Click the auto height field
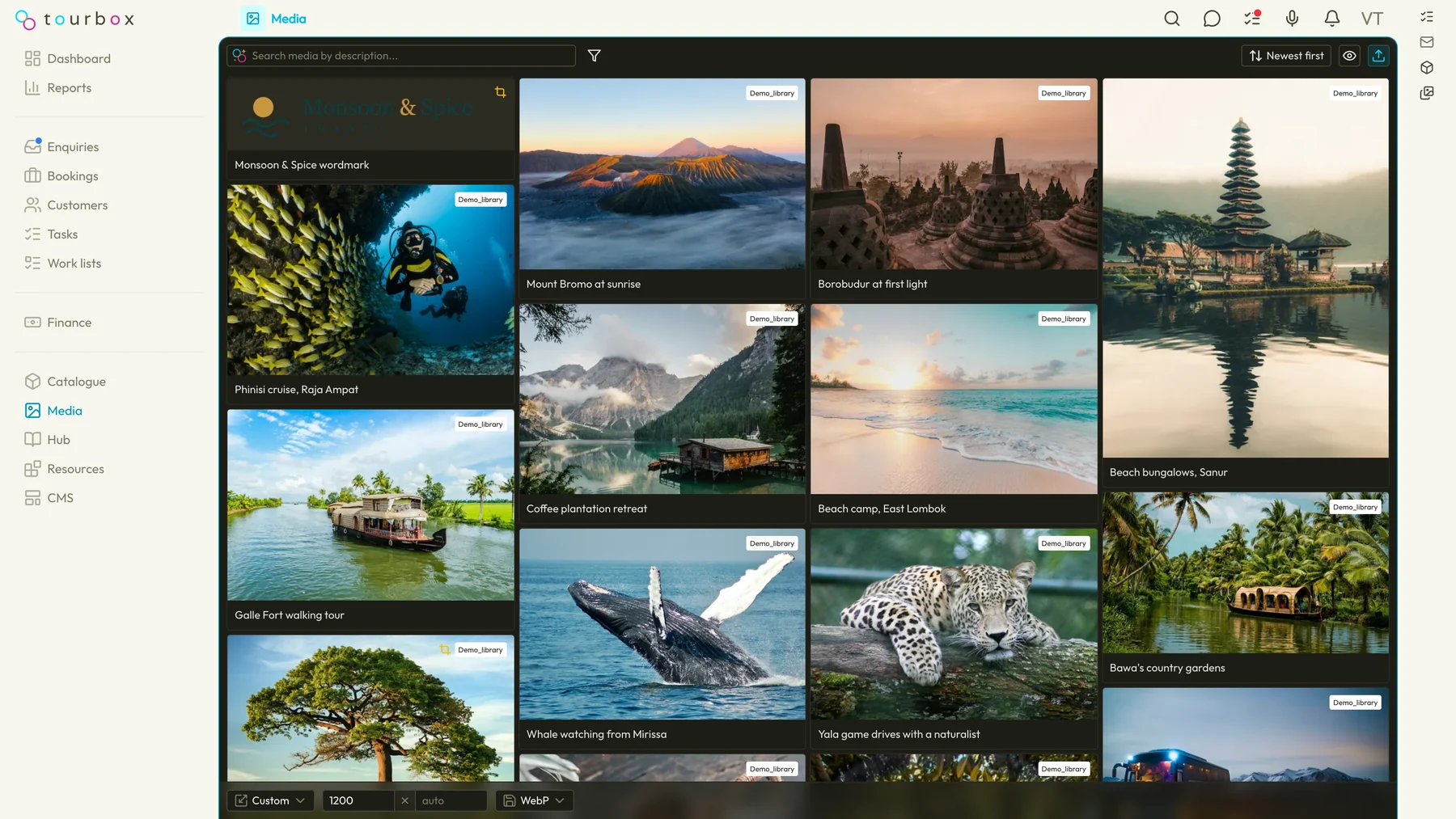 [451, 800]
